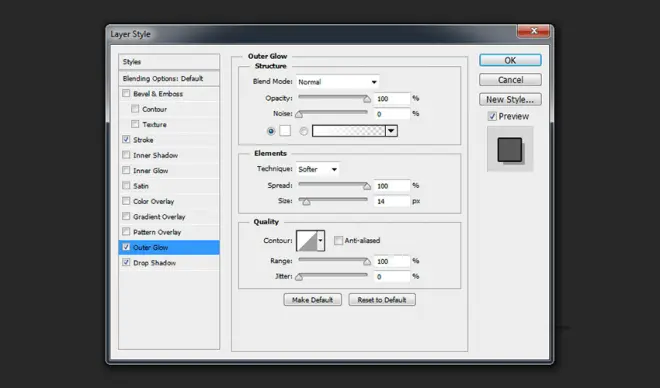Click the Size value input field

coord(391,201)
